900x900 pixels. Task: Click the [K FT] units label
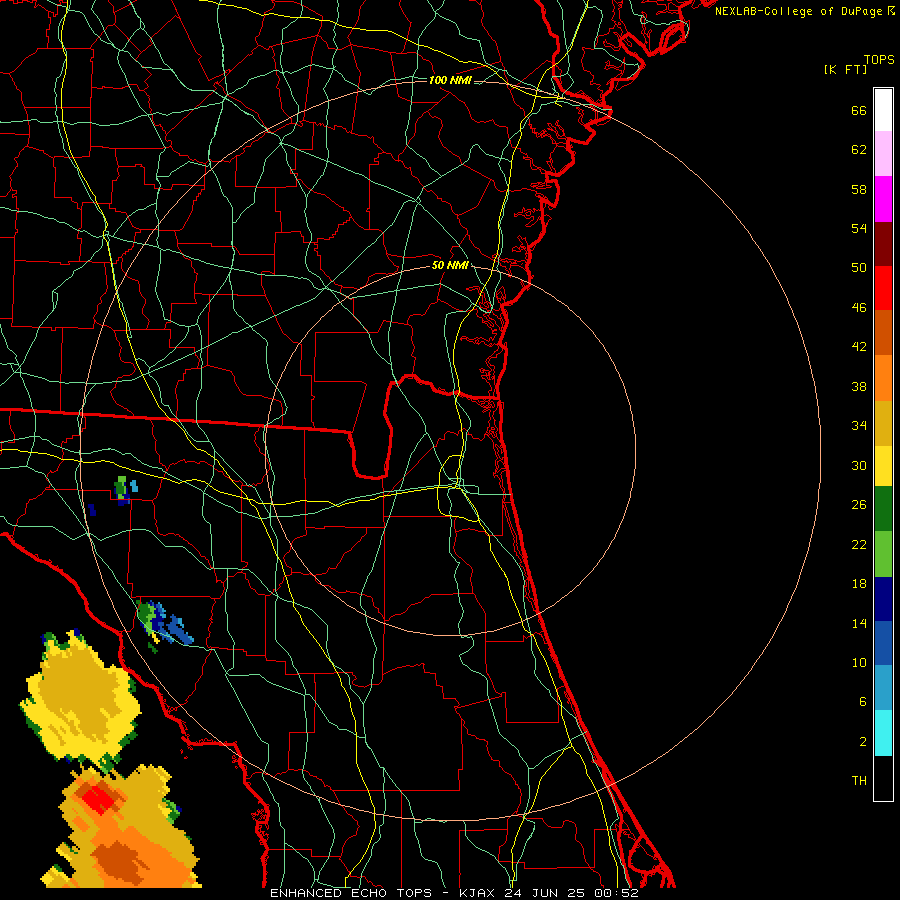click(845, 69)
